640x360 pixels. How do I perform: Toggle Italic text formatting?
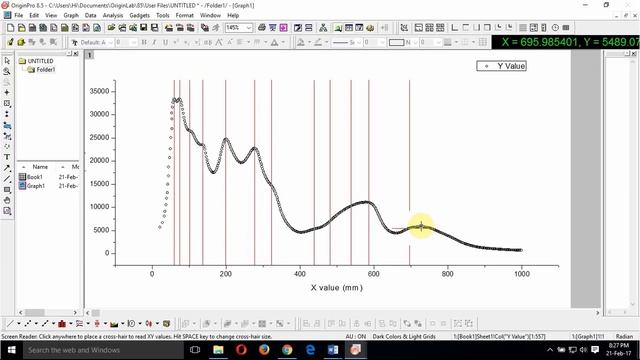pyautogui.click(x=154, y=42)
